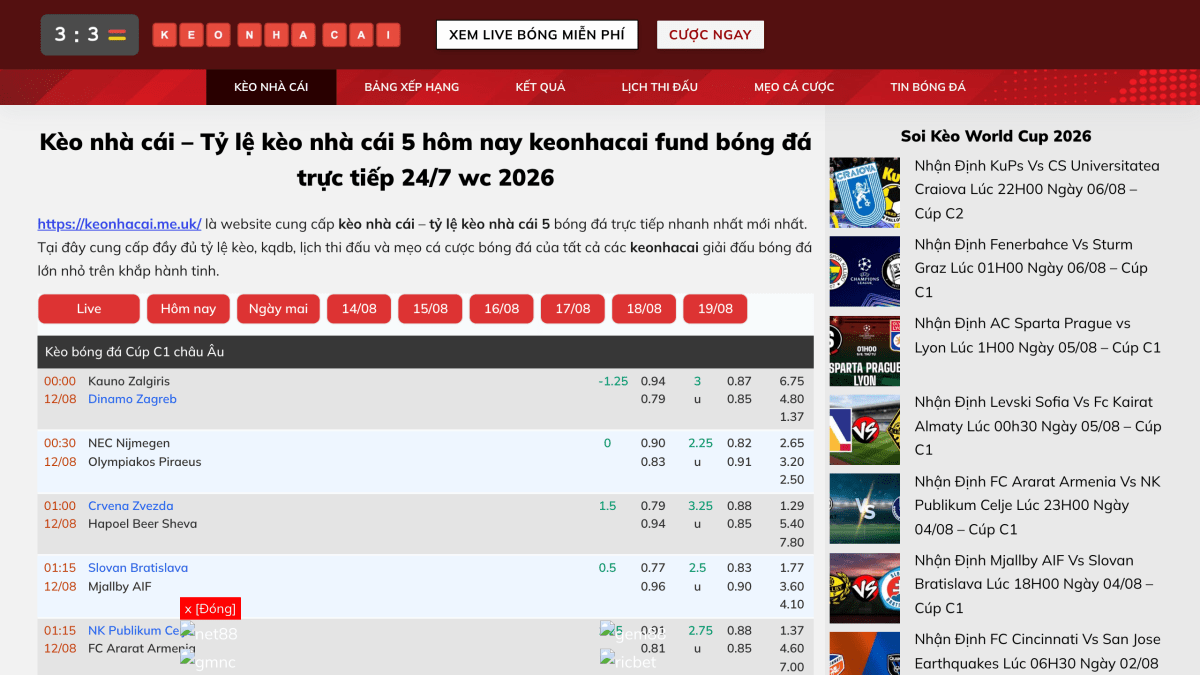
Task: Open Fenerbahce vs Sturm Graz thumbnail
Action: [865, 271]
